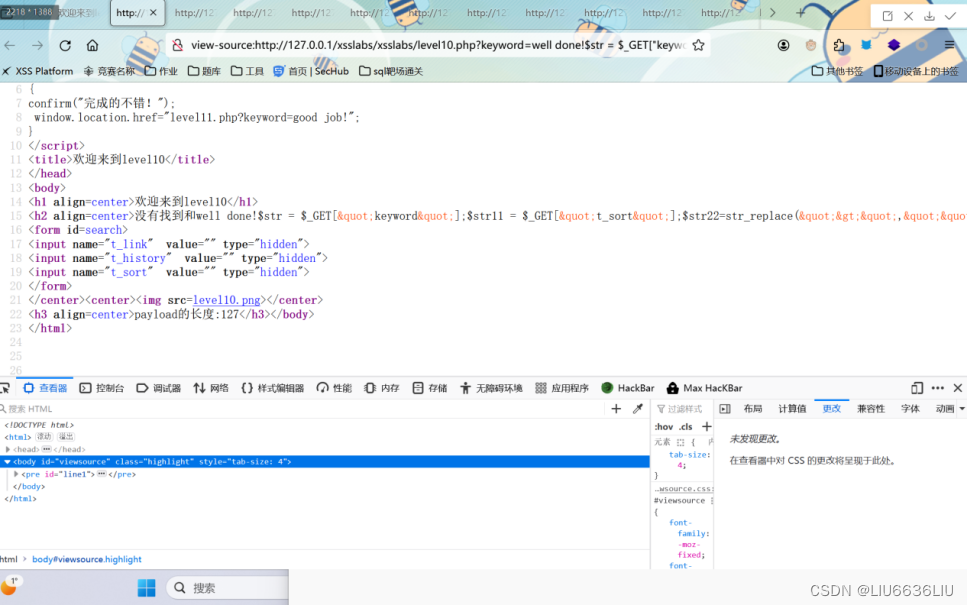
Task: Go to the browser home page
Action: 92,45
